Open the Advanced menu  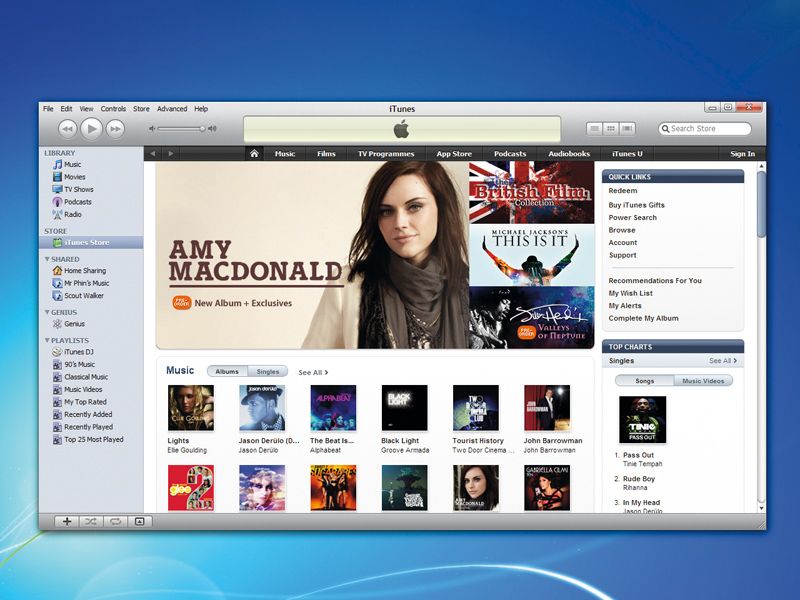pyautogui.click(x=172, y=109)
